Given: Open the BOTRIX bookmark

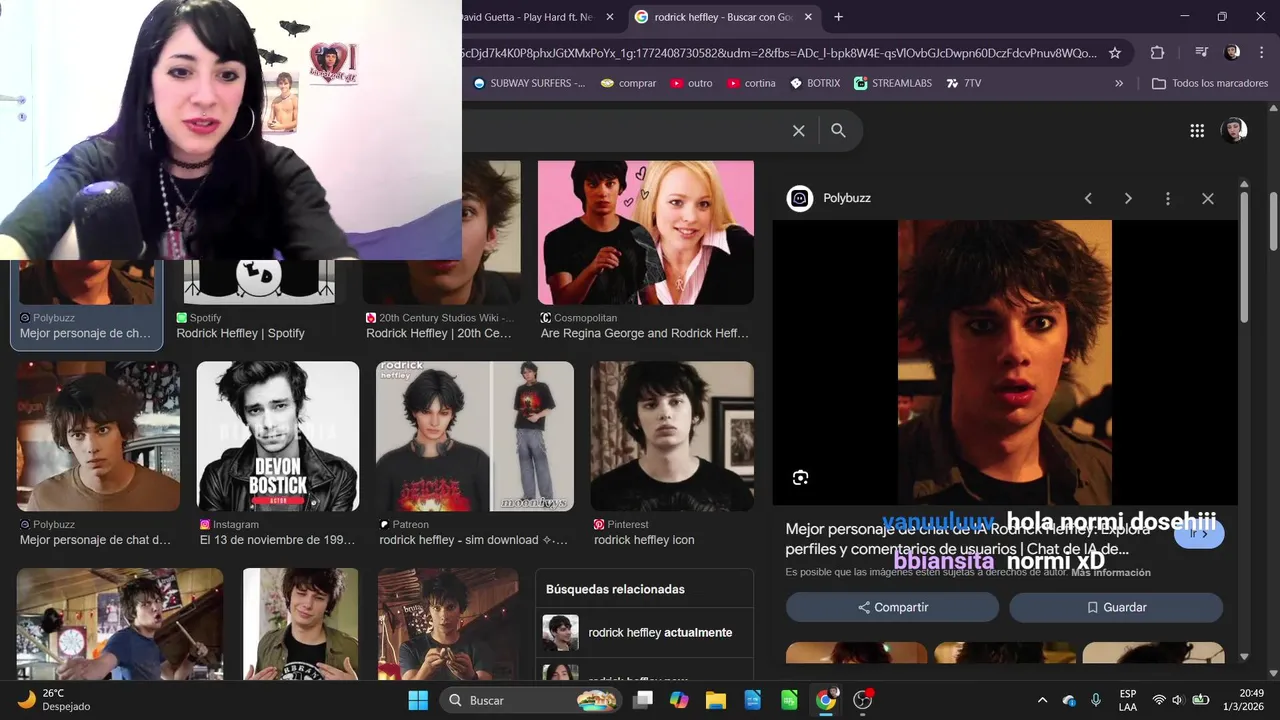Looking at the screenshot, I should [815, 83].
